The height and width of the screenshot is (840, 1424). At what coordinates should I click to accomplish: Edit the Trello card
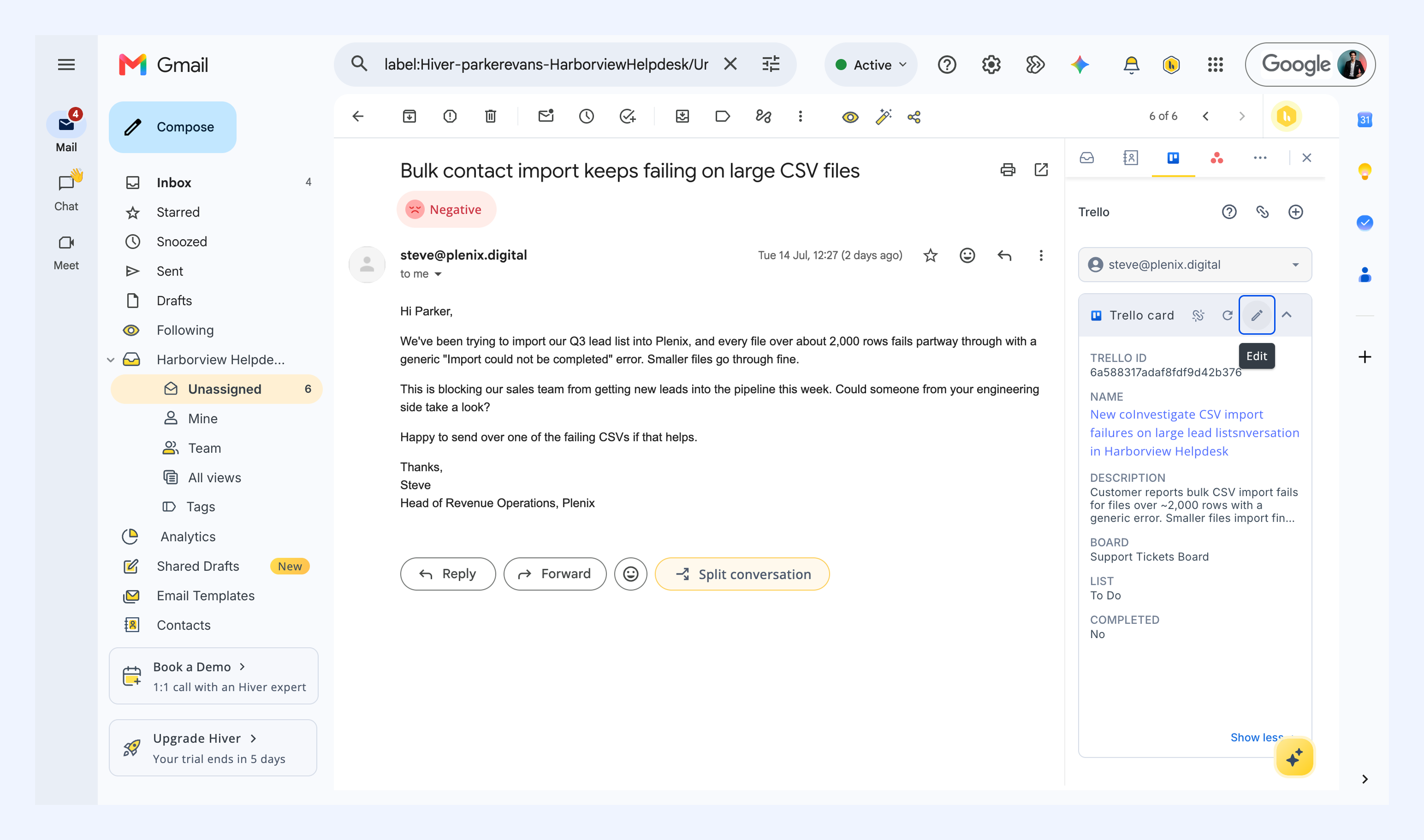[1257, 315]
